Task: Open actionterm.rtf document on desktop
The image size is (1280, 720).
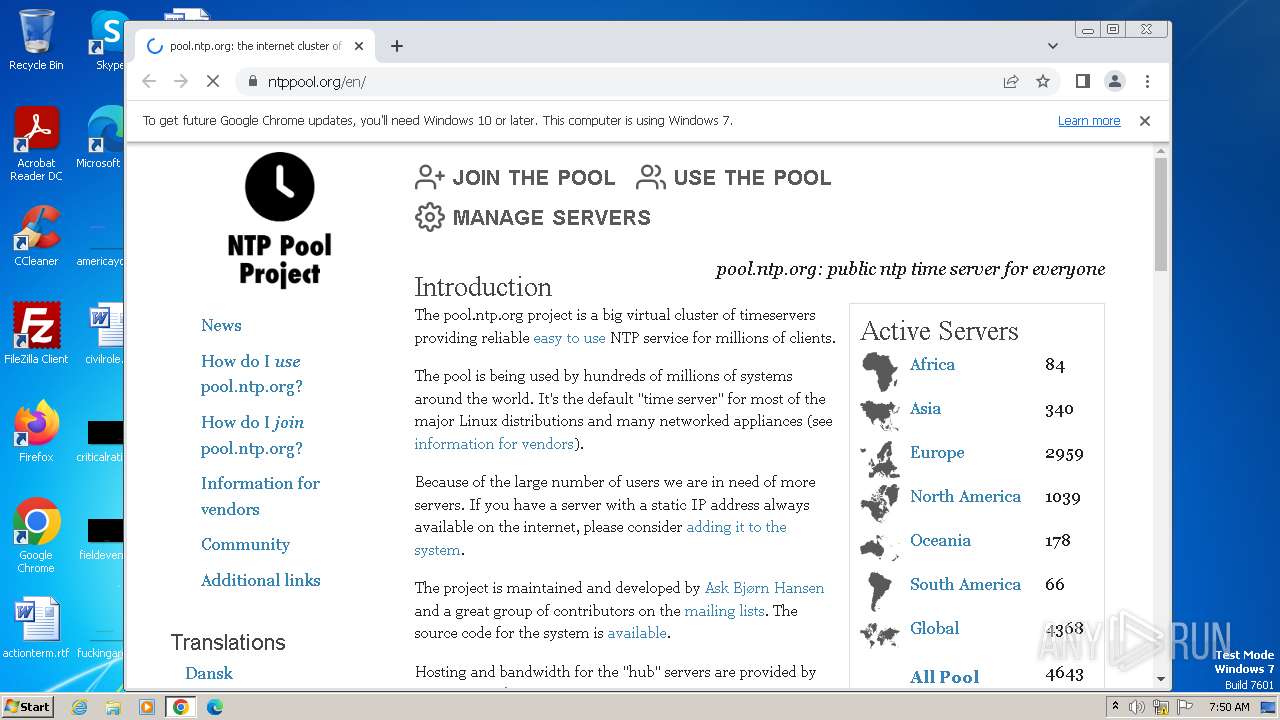Action: click(x=36, y=629)
